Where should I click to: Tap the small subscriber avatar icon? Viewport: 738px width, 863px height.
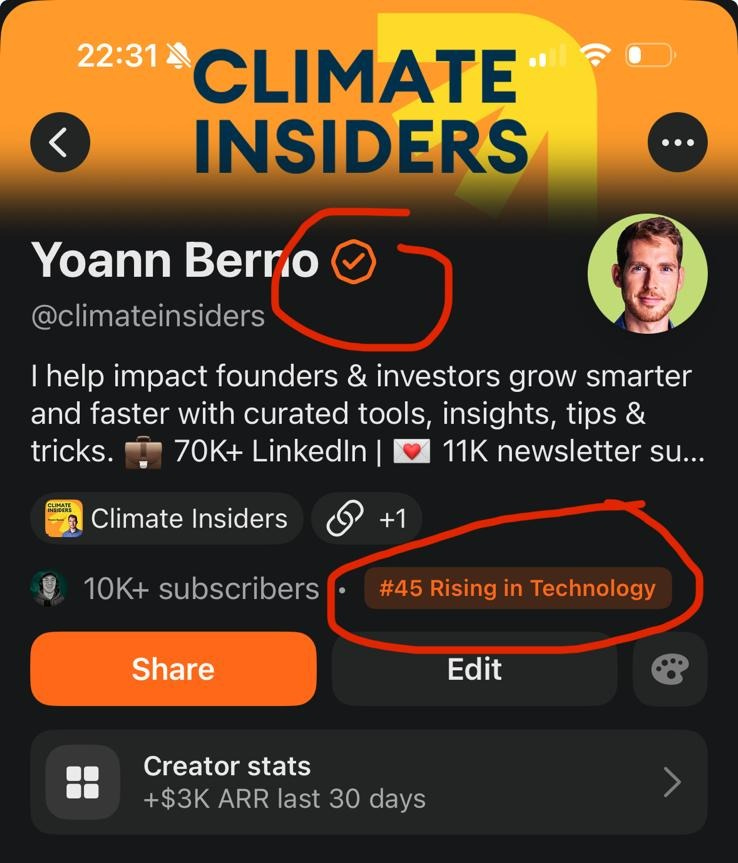point(49,588)
